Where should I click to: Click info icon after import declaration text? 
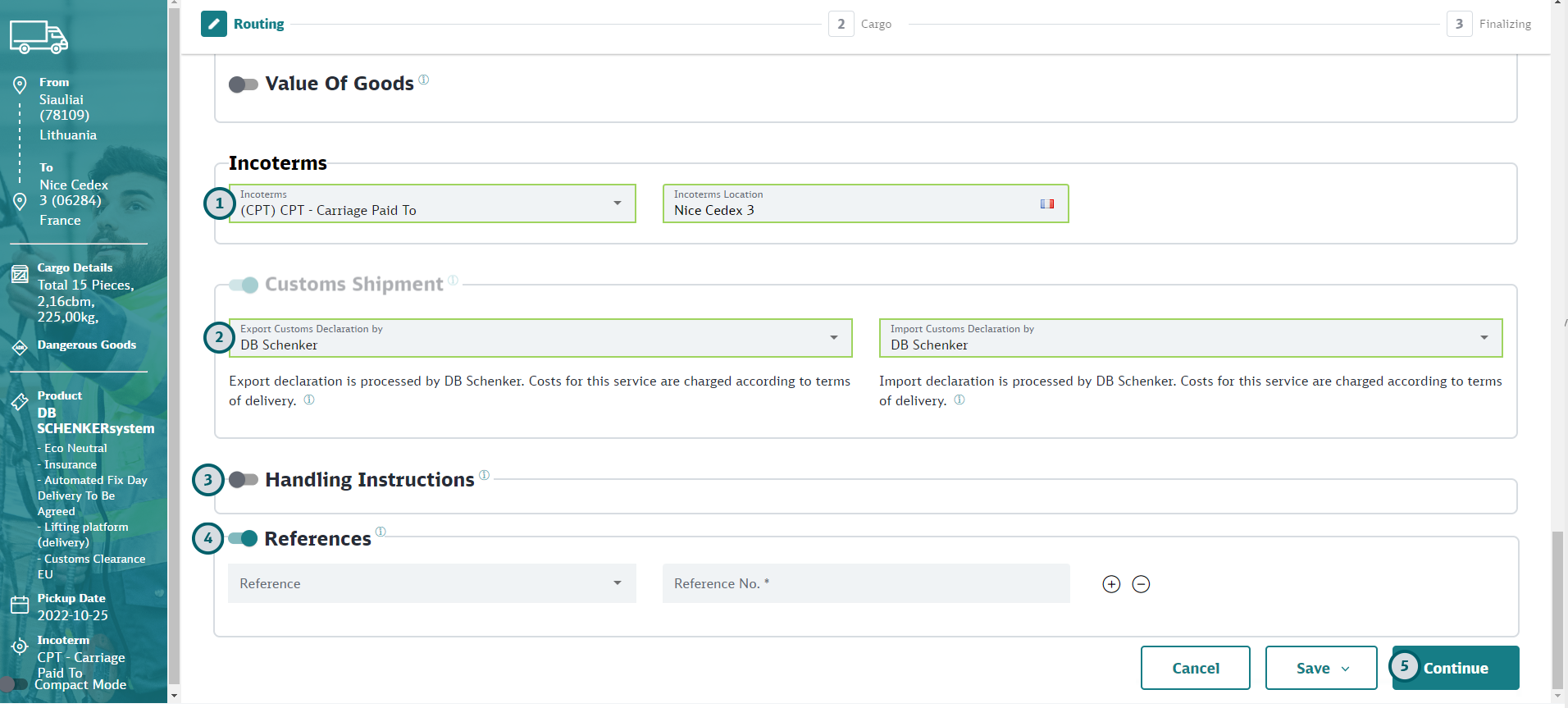959,400
